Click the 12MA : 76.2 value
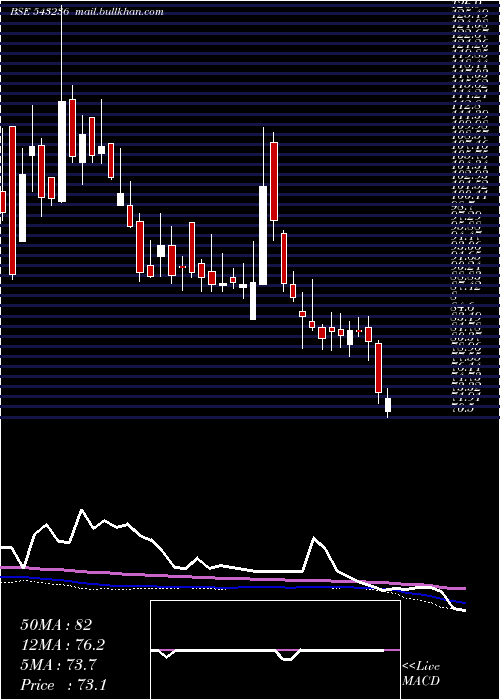 64,645
